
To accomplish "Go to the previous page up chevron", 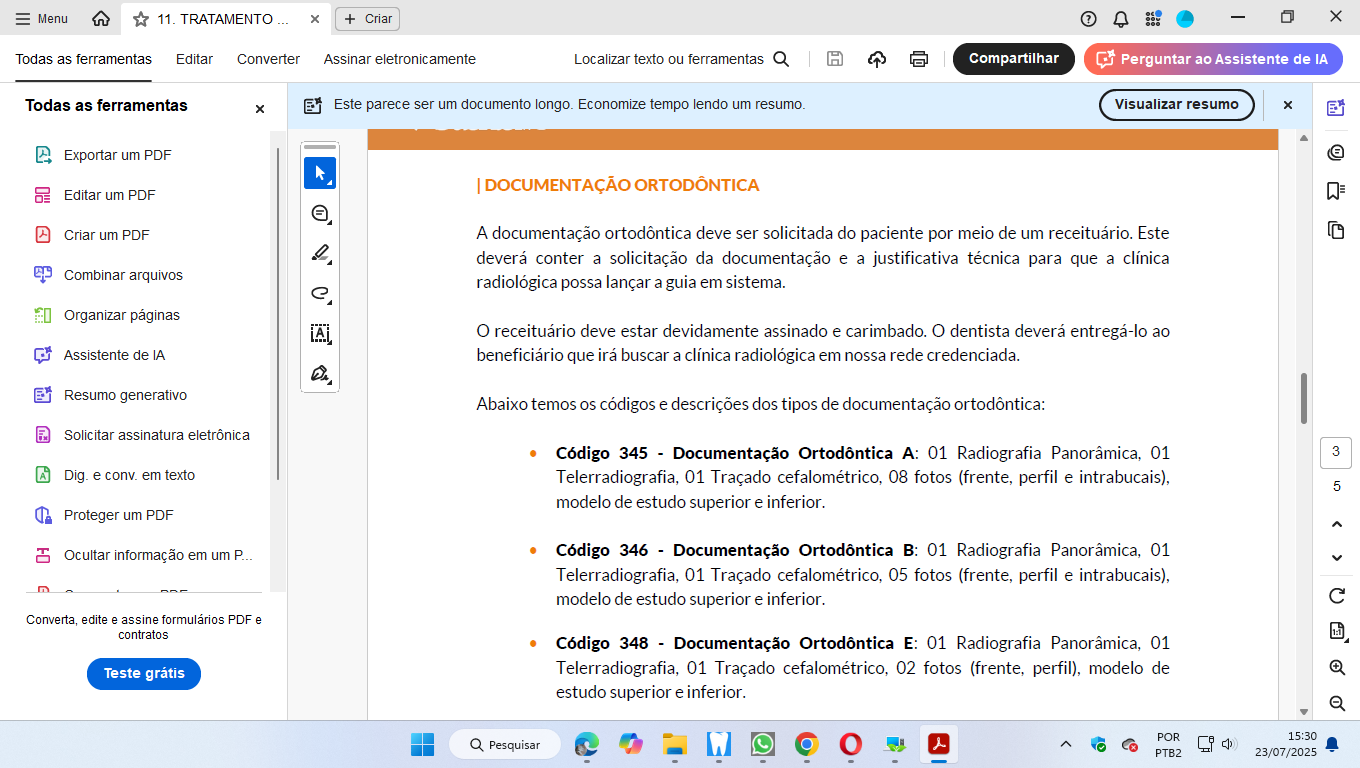I will coord(1337,524).
